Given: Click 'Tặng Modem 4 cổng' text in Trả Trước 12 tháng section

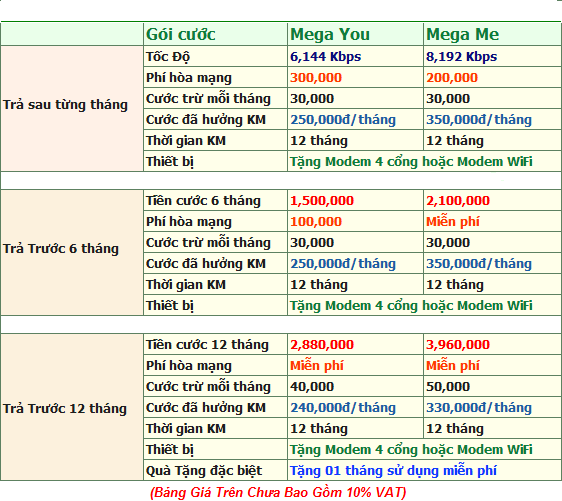Looking at the screenshot, I should [354, 450].
